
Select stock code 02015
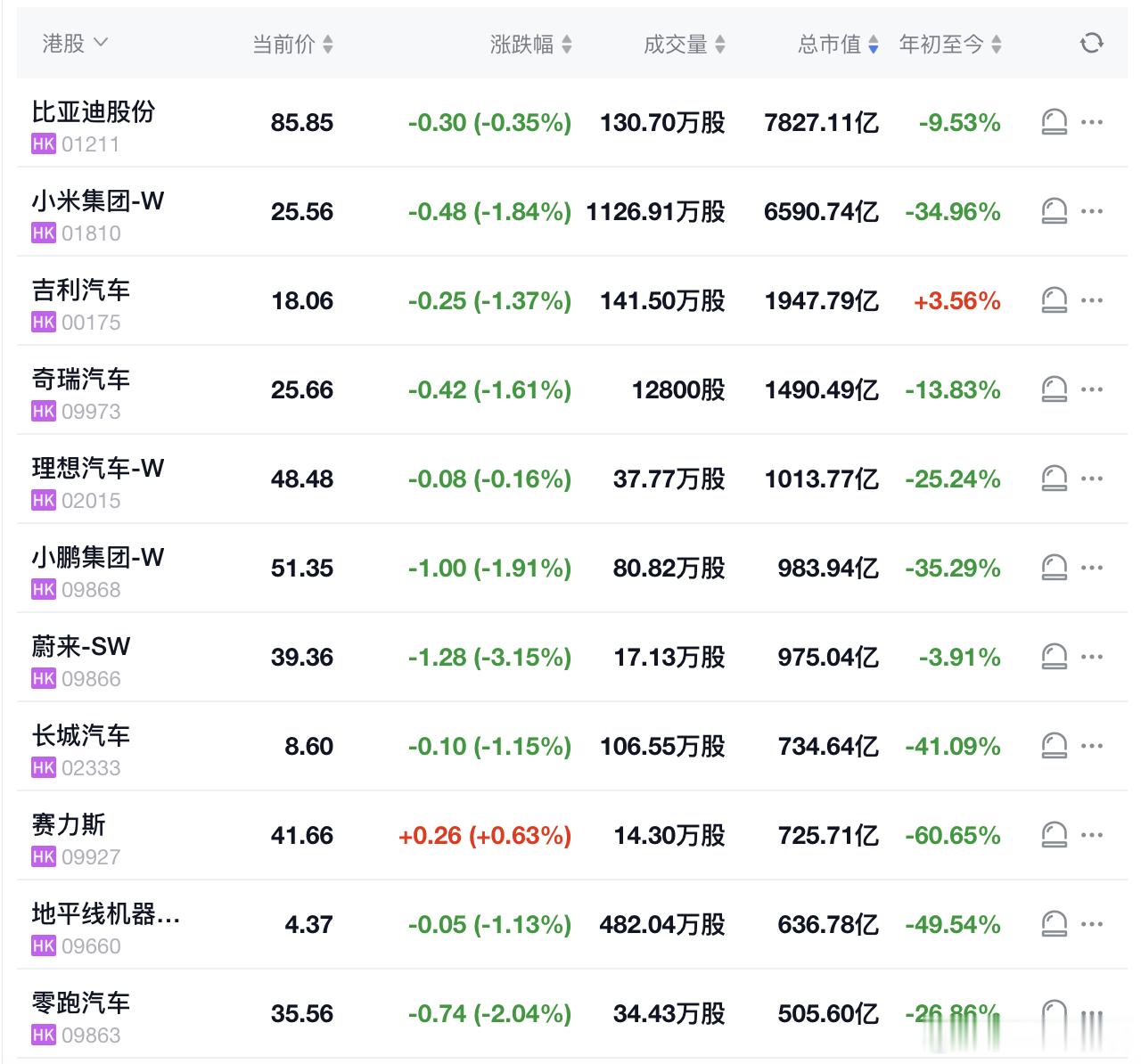pyautogui.click(x=91, y=501)
